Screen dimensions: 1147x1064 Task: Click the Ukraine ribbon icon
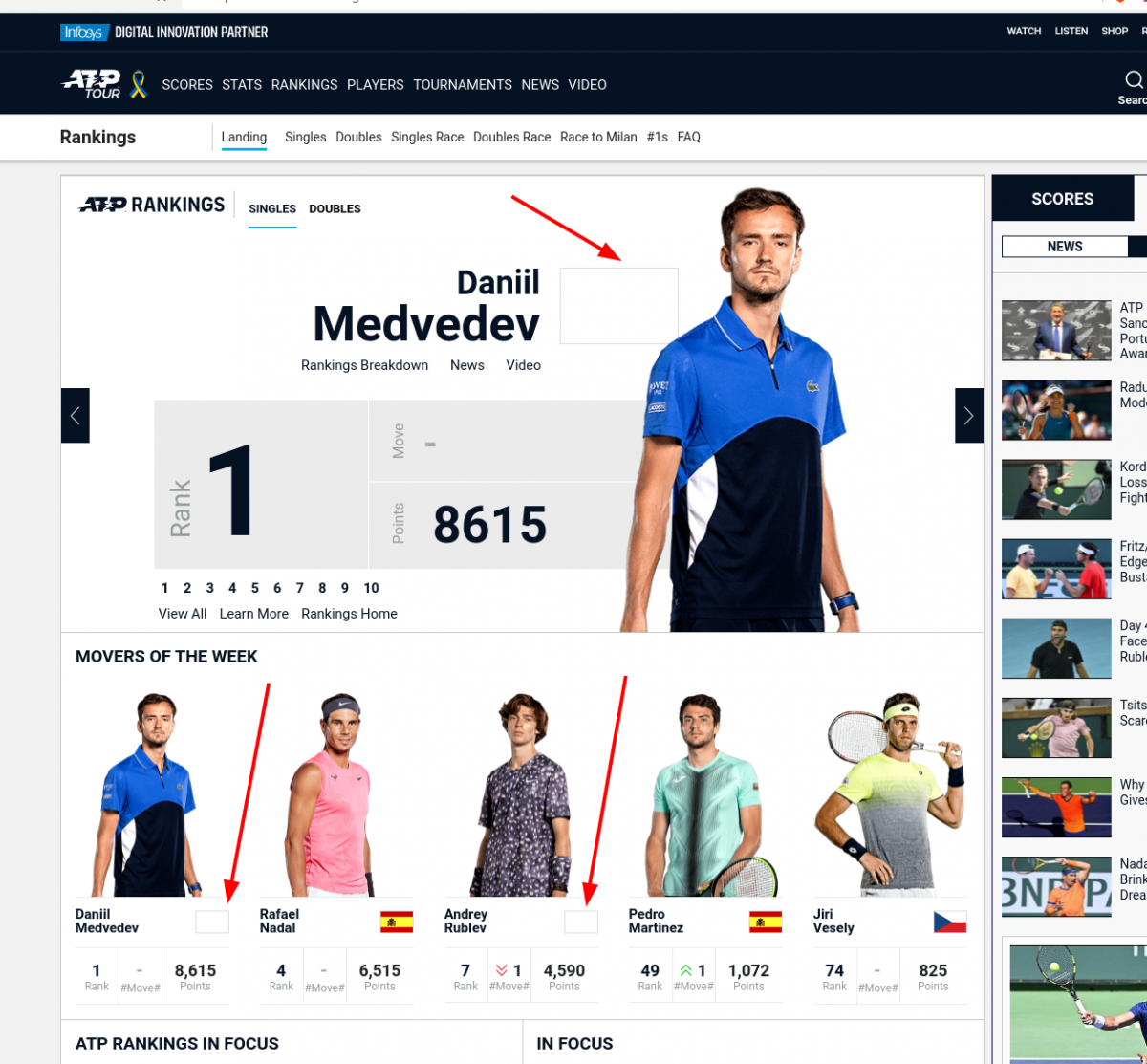[x=139, y=84]
